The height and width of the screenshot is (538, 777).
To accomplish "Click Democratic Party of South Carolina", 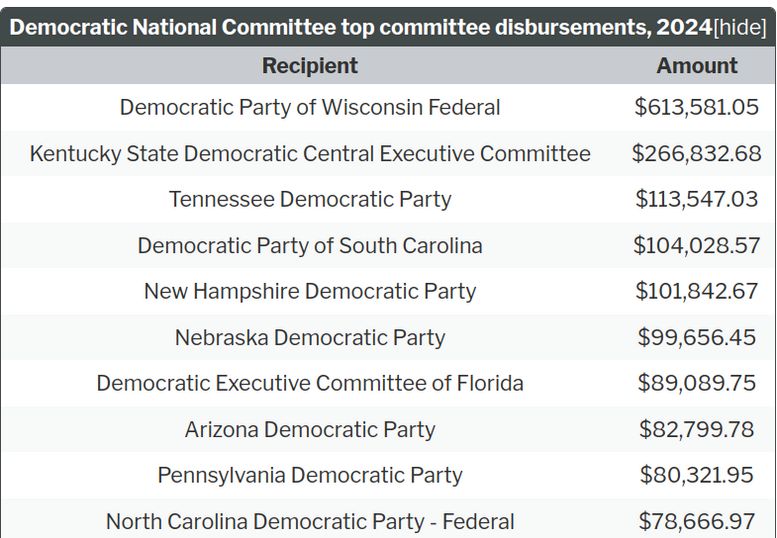I will [x=310, y=245].
